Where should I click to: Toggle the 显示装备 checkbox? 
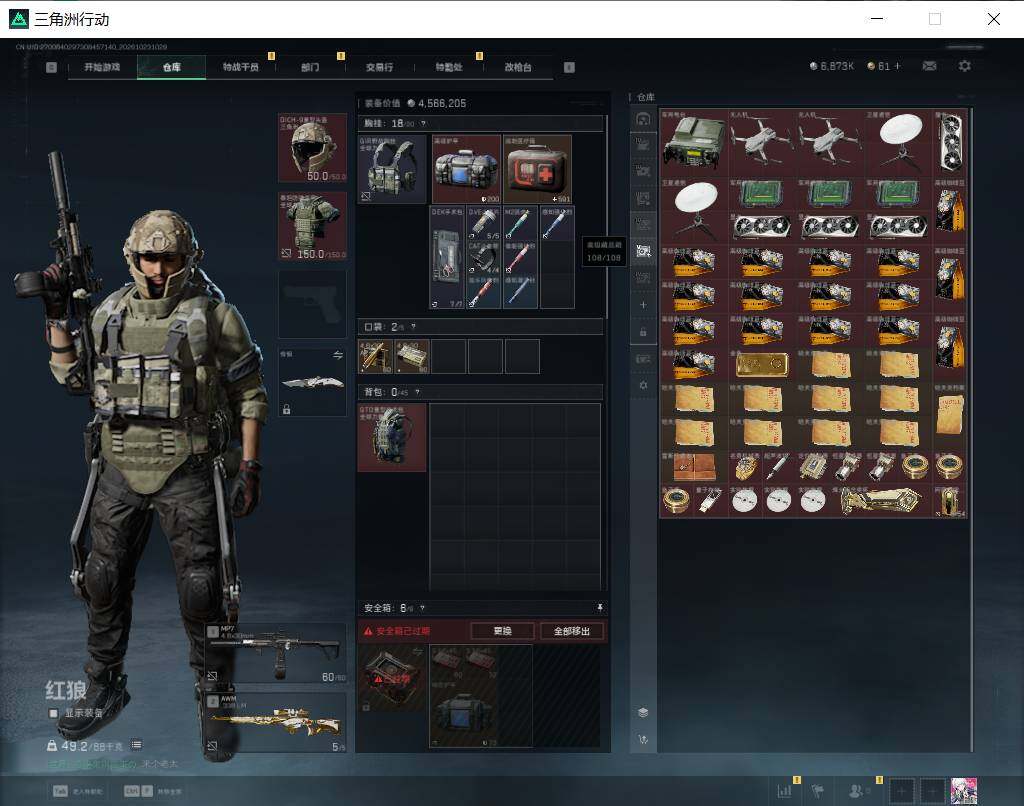tap(54, 713)
